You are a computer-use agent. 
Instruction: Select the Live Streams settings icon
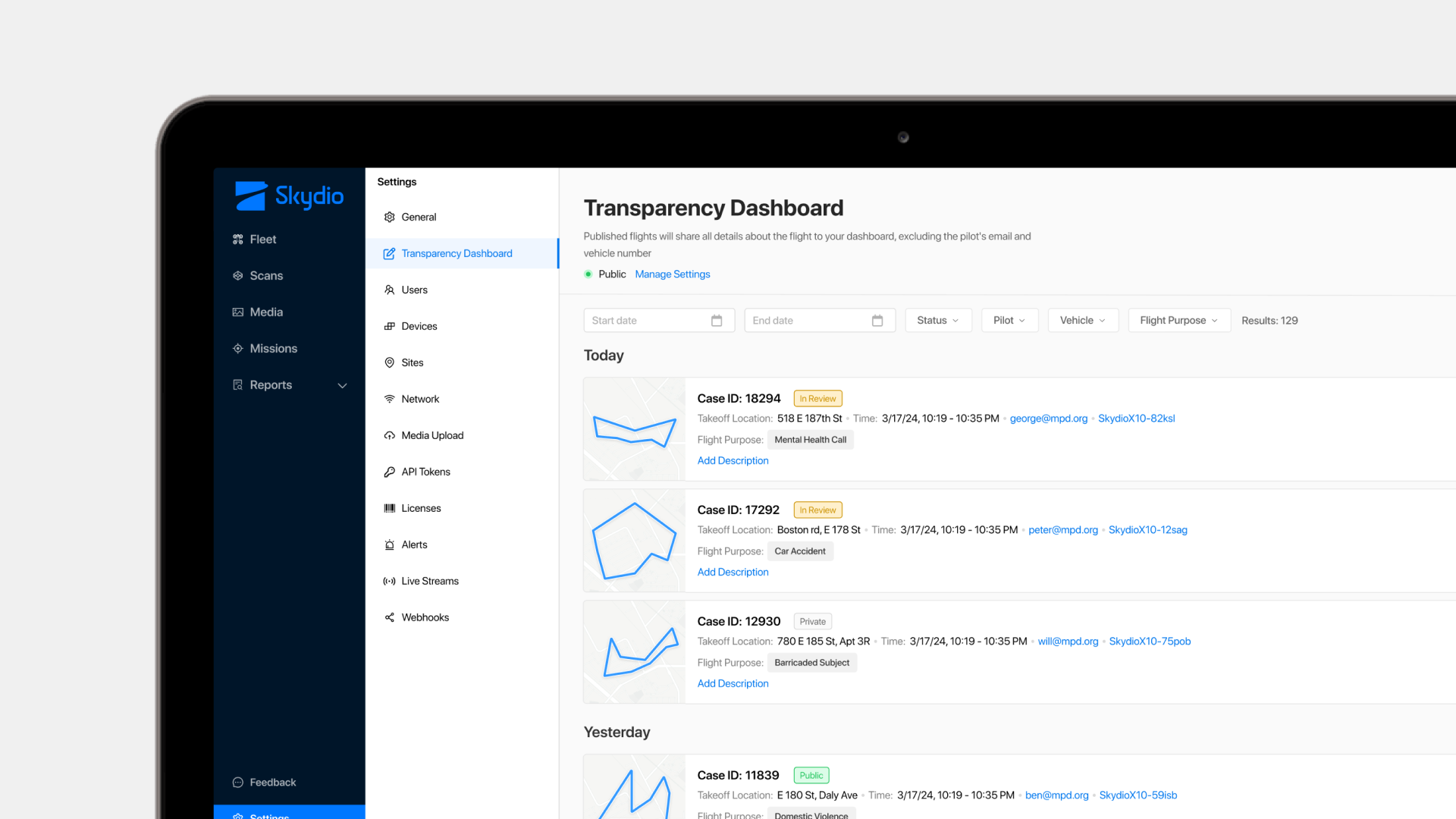(x=389, y=581)
